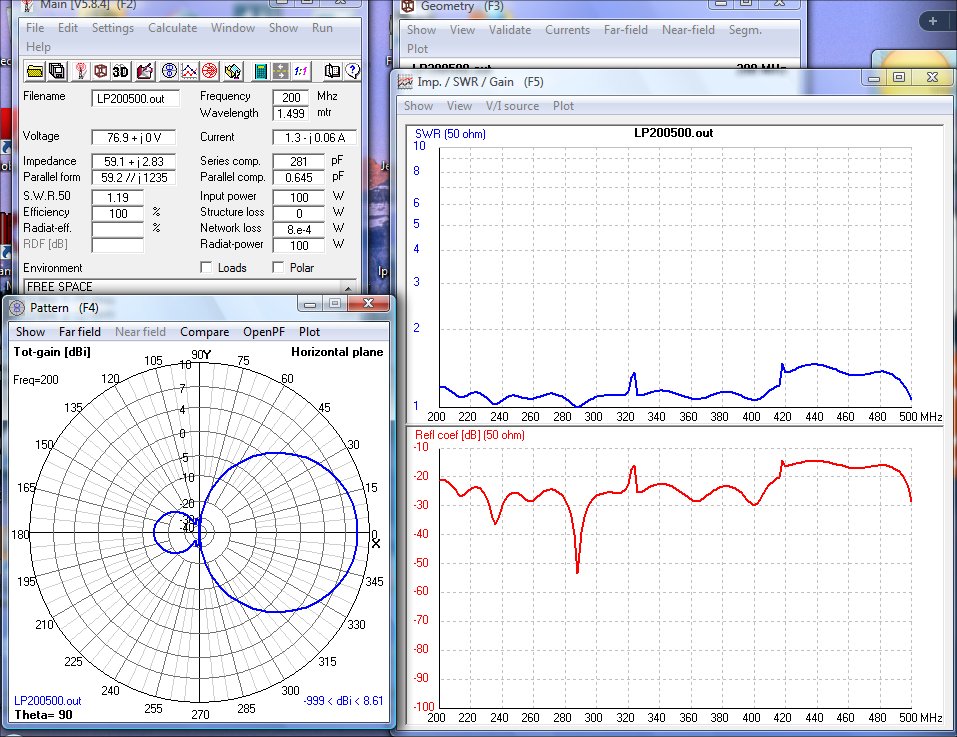Expand the V/I source menu
This screenshot has width=957, height=737.
(x=512, y=106)
